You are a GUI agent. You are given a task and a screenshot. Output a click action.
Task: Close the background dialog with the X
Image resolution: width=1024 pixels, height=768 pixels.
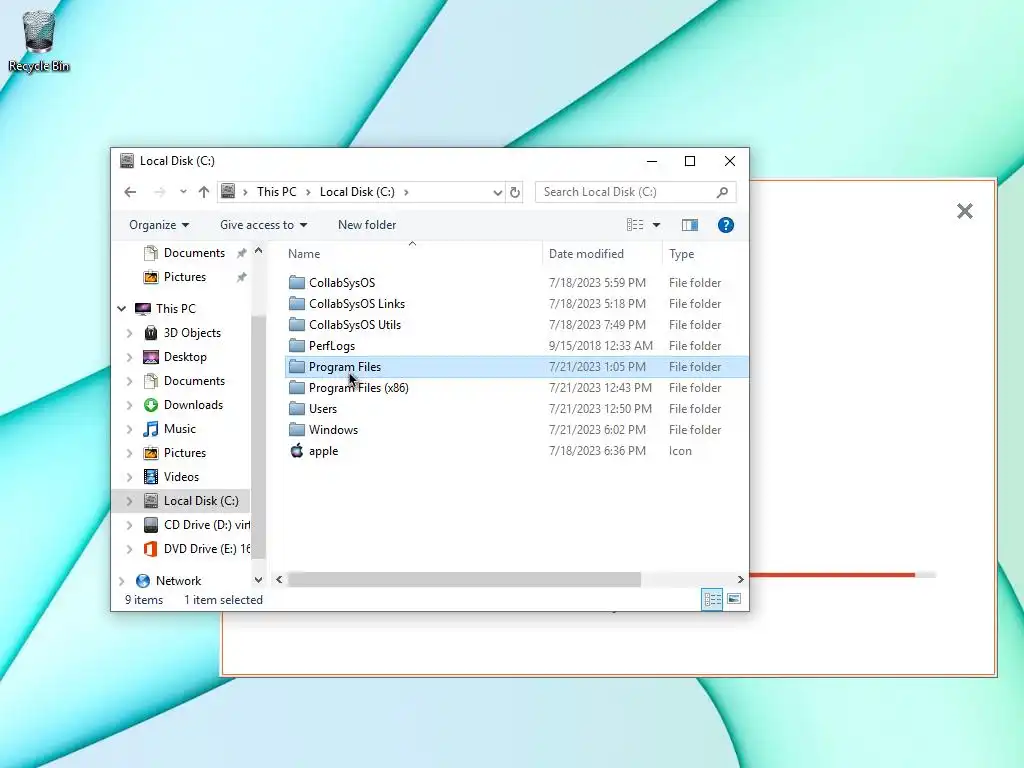[x=965, y=211]
